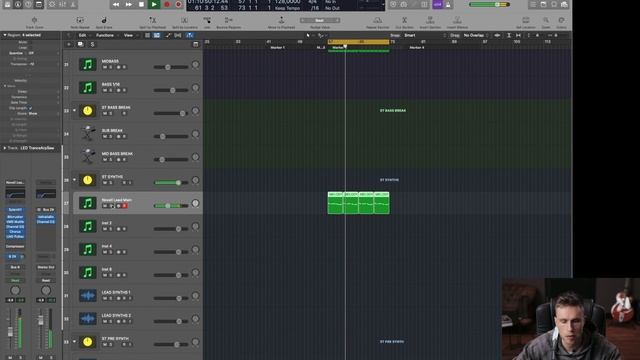Click the master output volume slider
Screen dimensions: 640x360
point(489,4)
